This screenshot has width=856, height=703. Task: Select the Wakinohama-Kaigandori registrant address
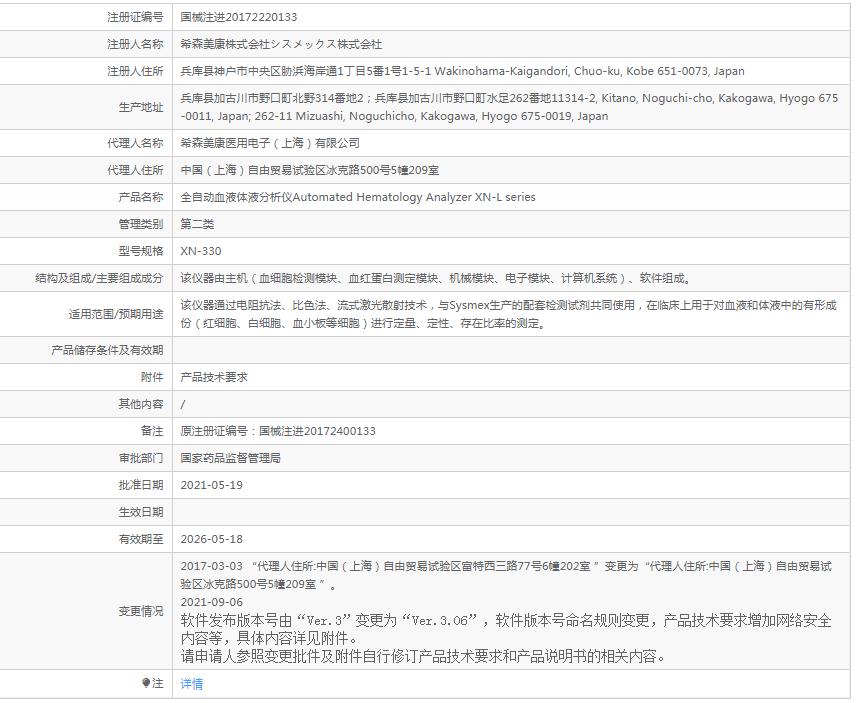462,71
